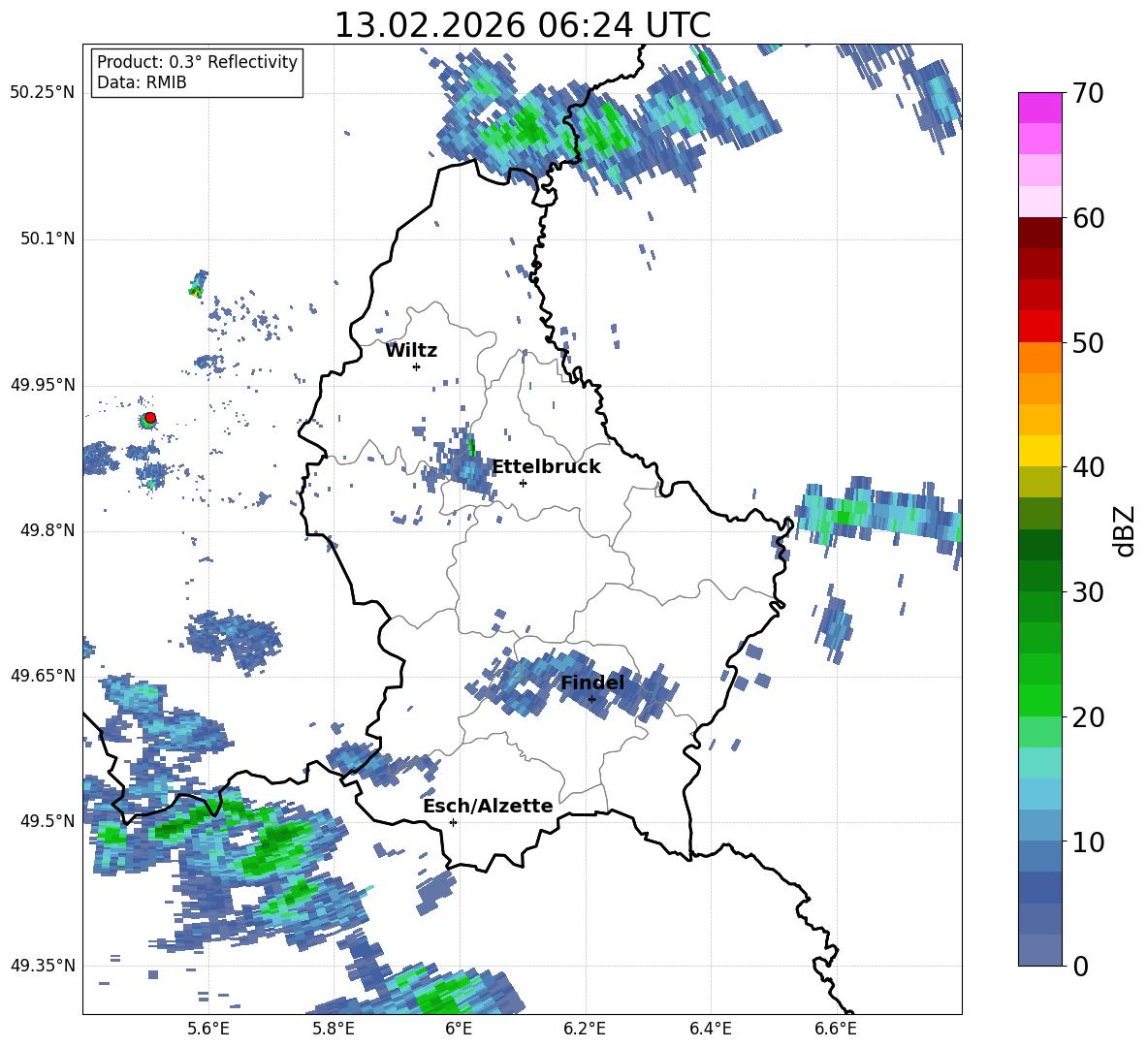
Task: Click the Findel location cross marker
Action: coord(591,700)
